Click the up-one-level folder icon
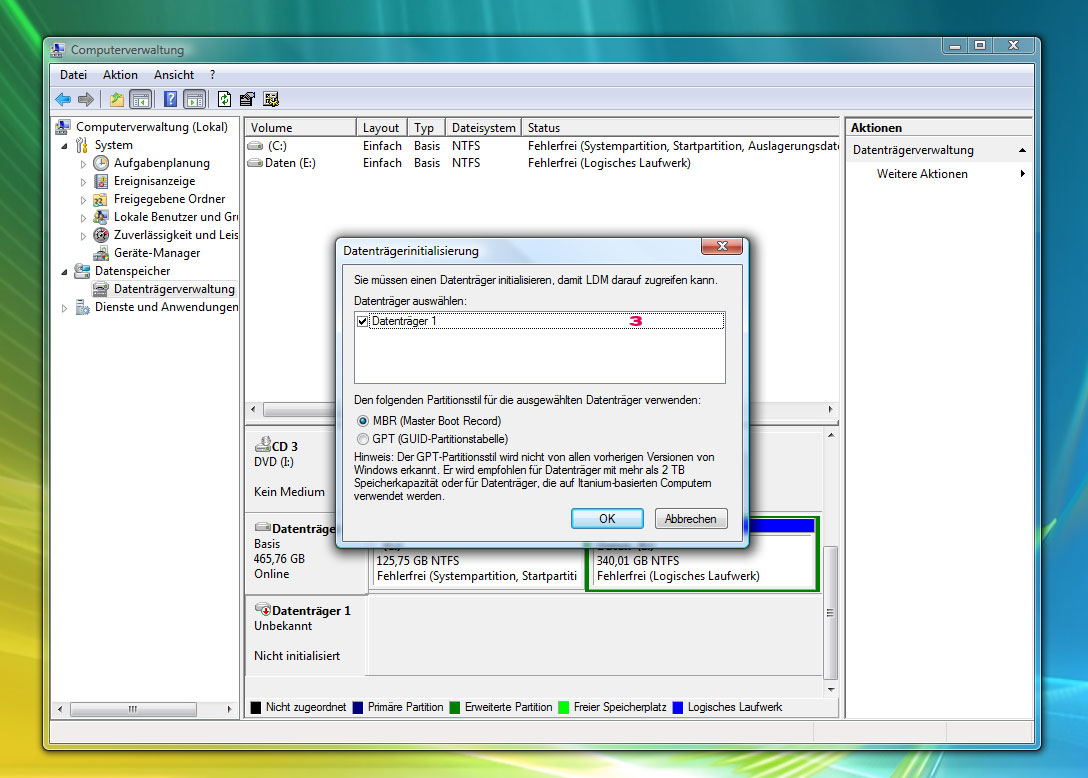Screen dimensions: 1088x778 pos(117,99)
